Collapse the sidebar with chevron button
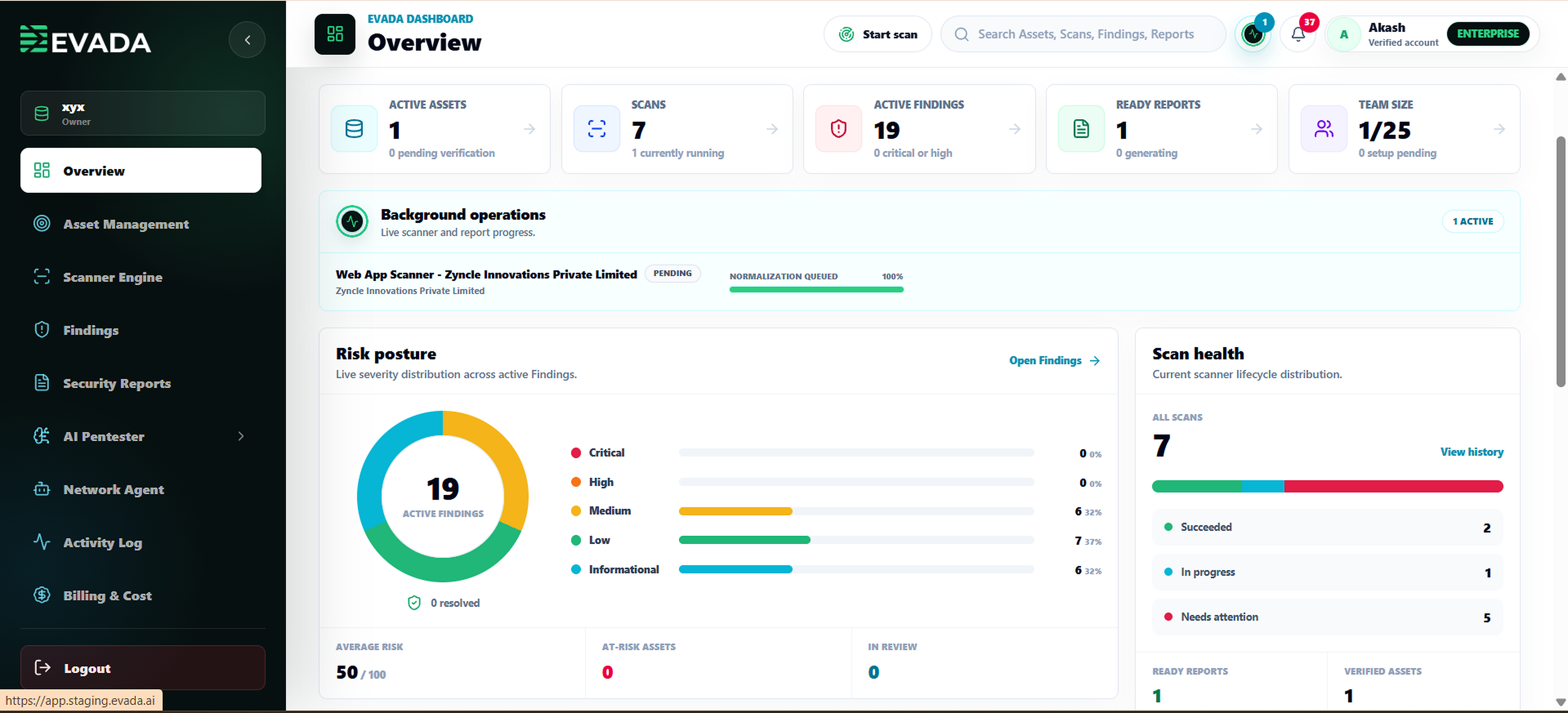Screen dimensions: 1568x713 tap(247, 40)
